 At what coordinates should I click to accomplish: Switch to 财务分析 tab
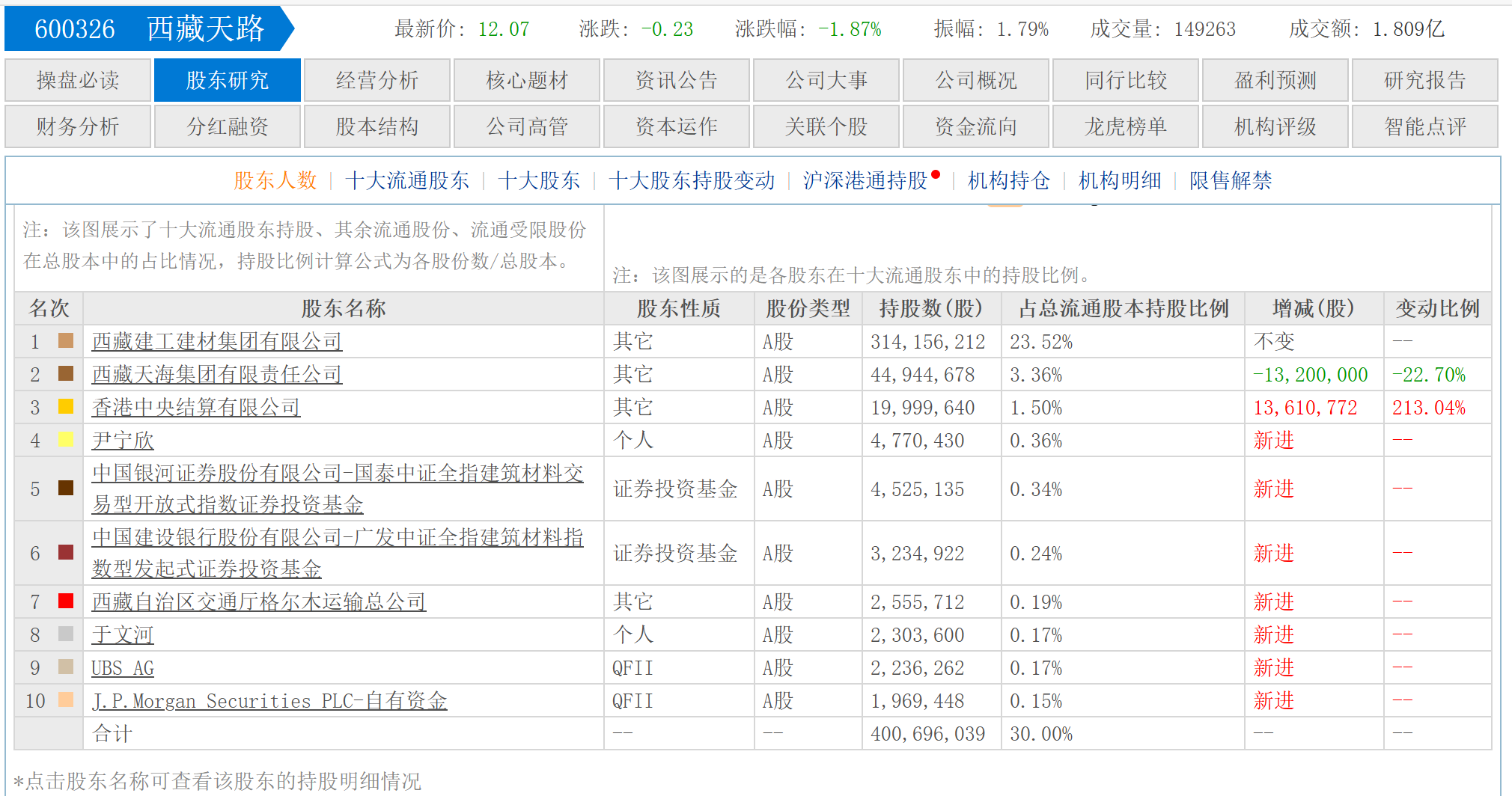78,126
